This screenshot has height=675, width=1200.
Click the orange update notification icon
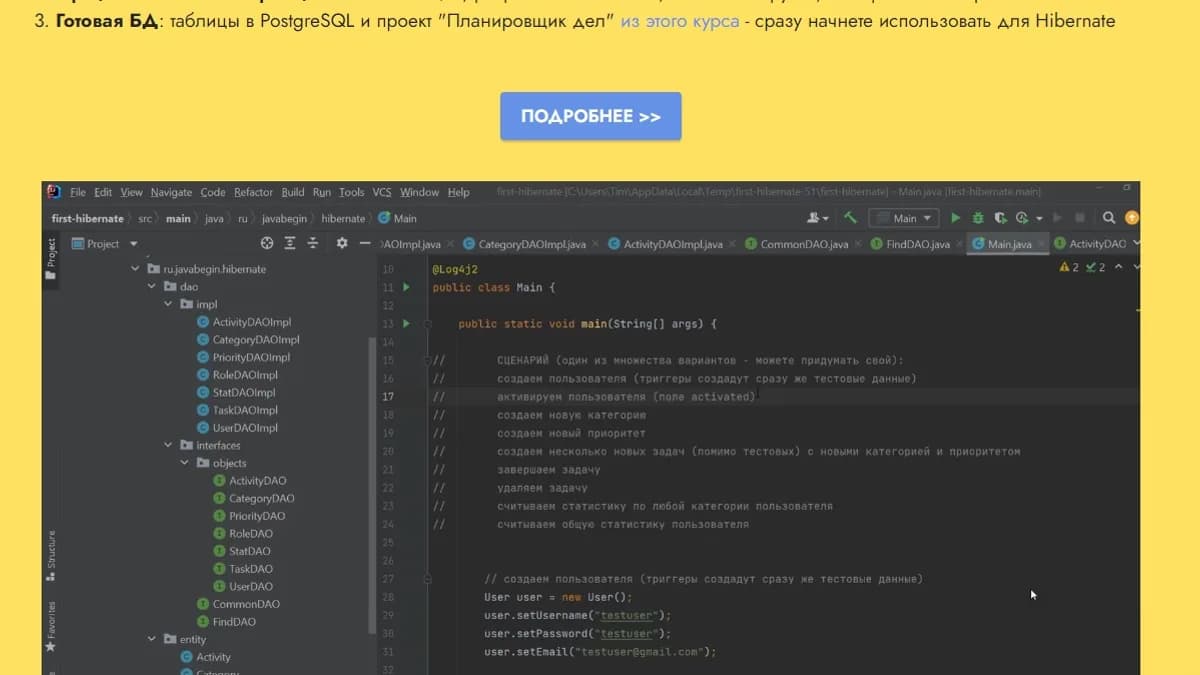[1131, 217]
